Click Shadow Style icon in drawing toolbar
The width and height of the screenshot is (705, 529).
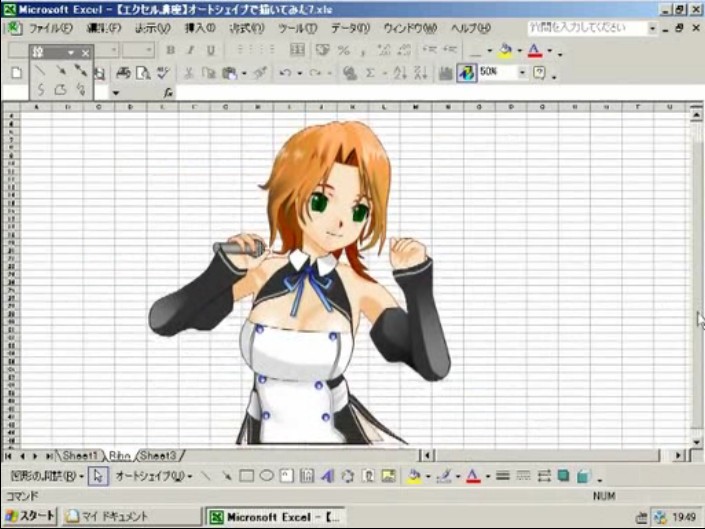(563, 476)
